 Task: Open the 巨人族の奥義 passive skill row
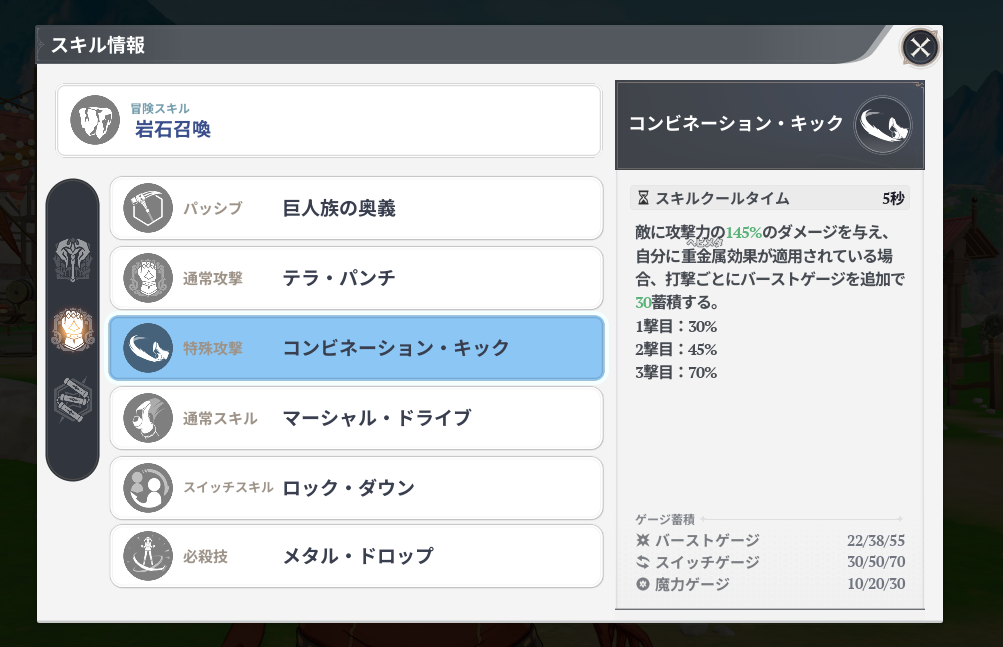point(355,208)
